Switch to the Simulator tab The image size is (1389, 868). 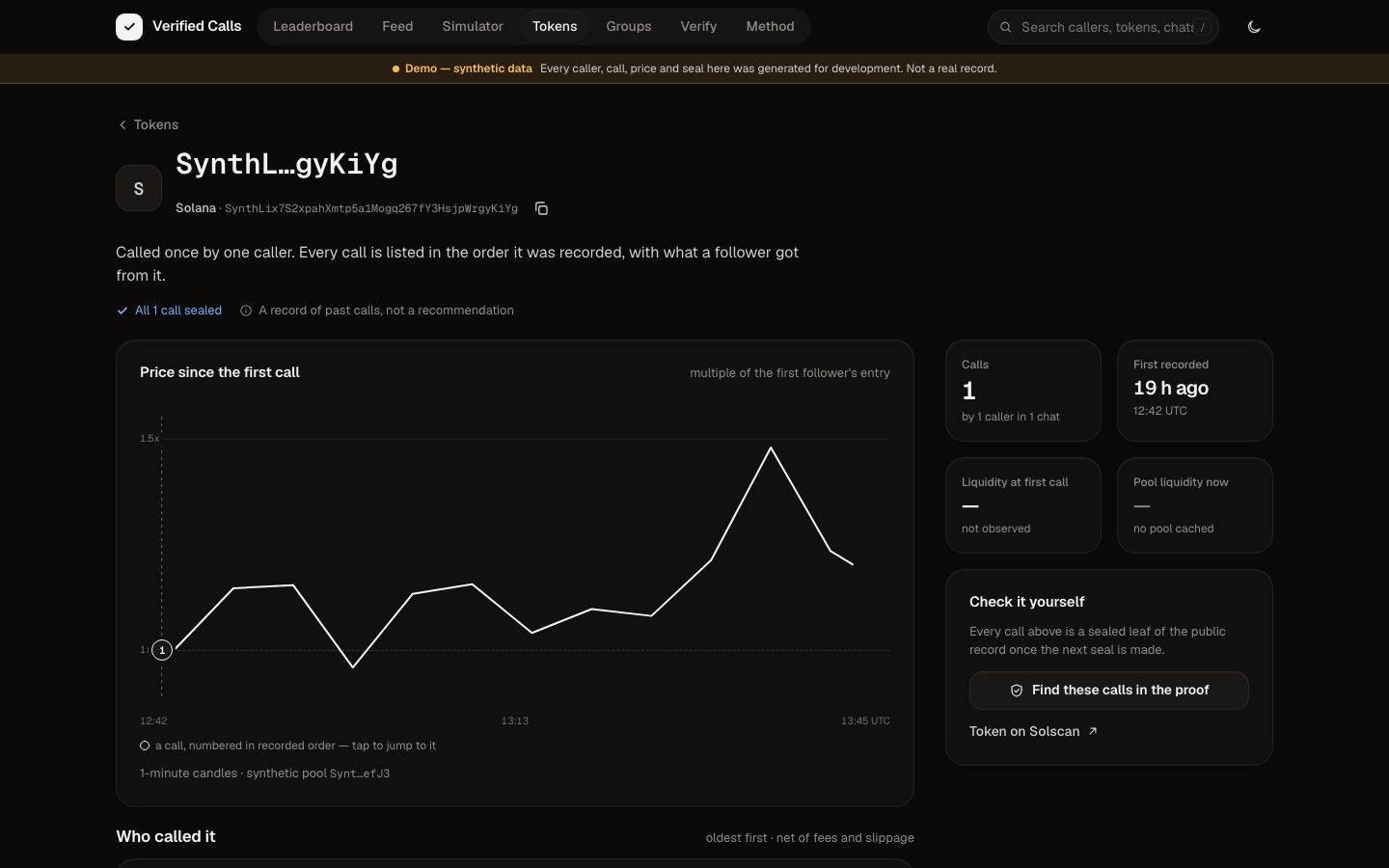click(473, 27)
